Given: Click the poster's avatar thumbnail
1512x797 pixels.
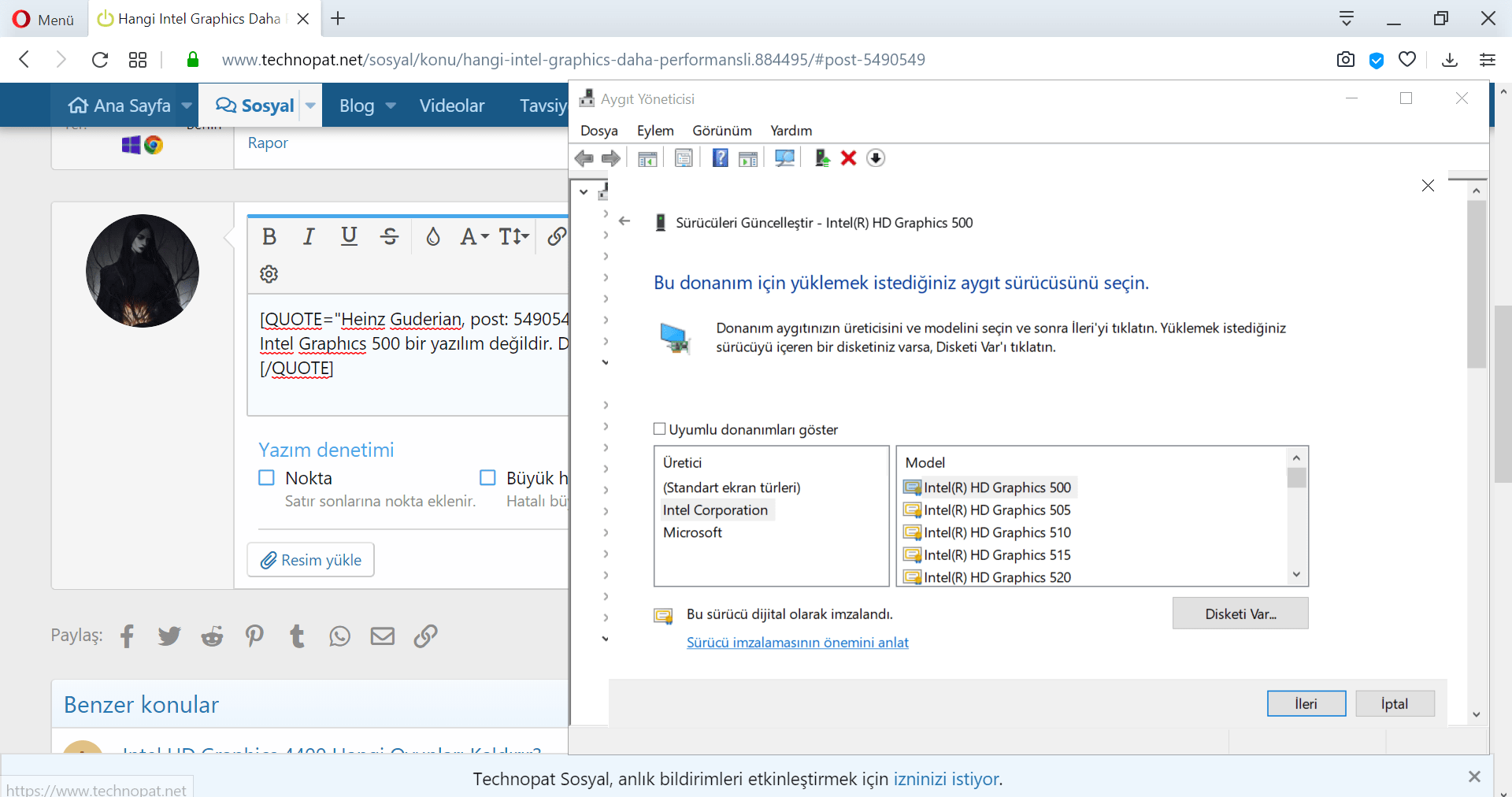Looking at the screenshot, I should pos(143,271).
